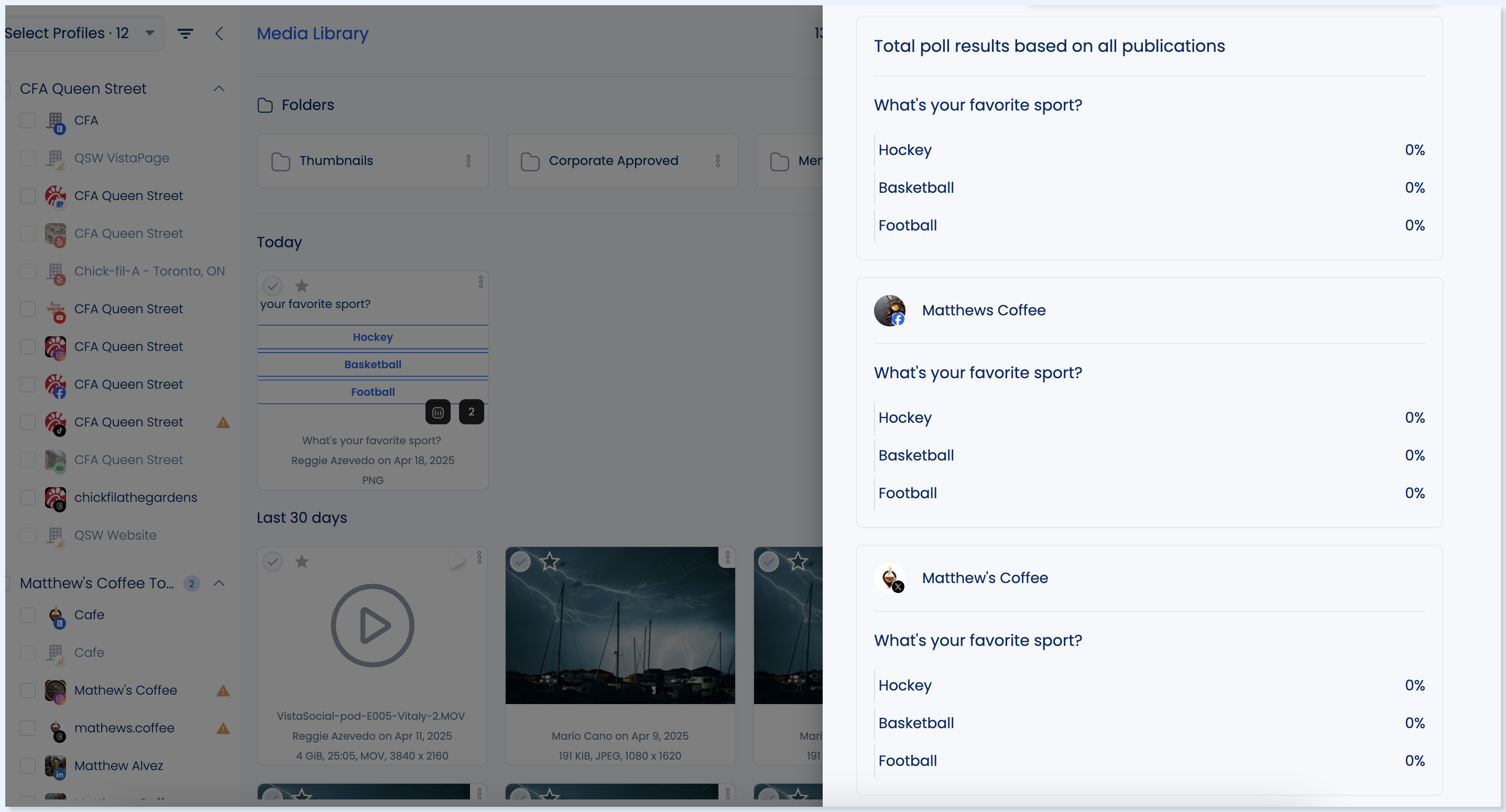Select the favorite sport poll media item
1506x812 pixels.
272,286
